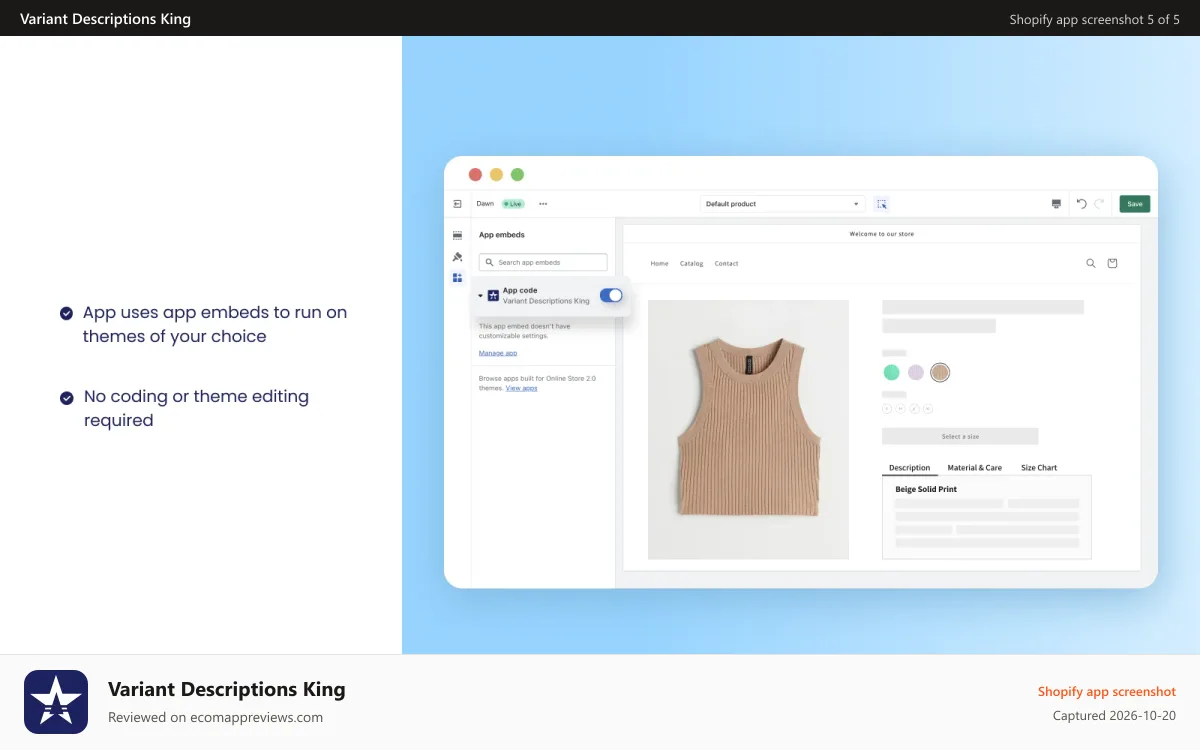Viewport: 1200px width, 750px height.
Task: Click the Undo arrow
Action: tap(1081, 204)
